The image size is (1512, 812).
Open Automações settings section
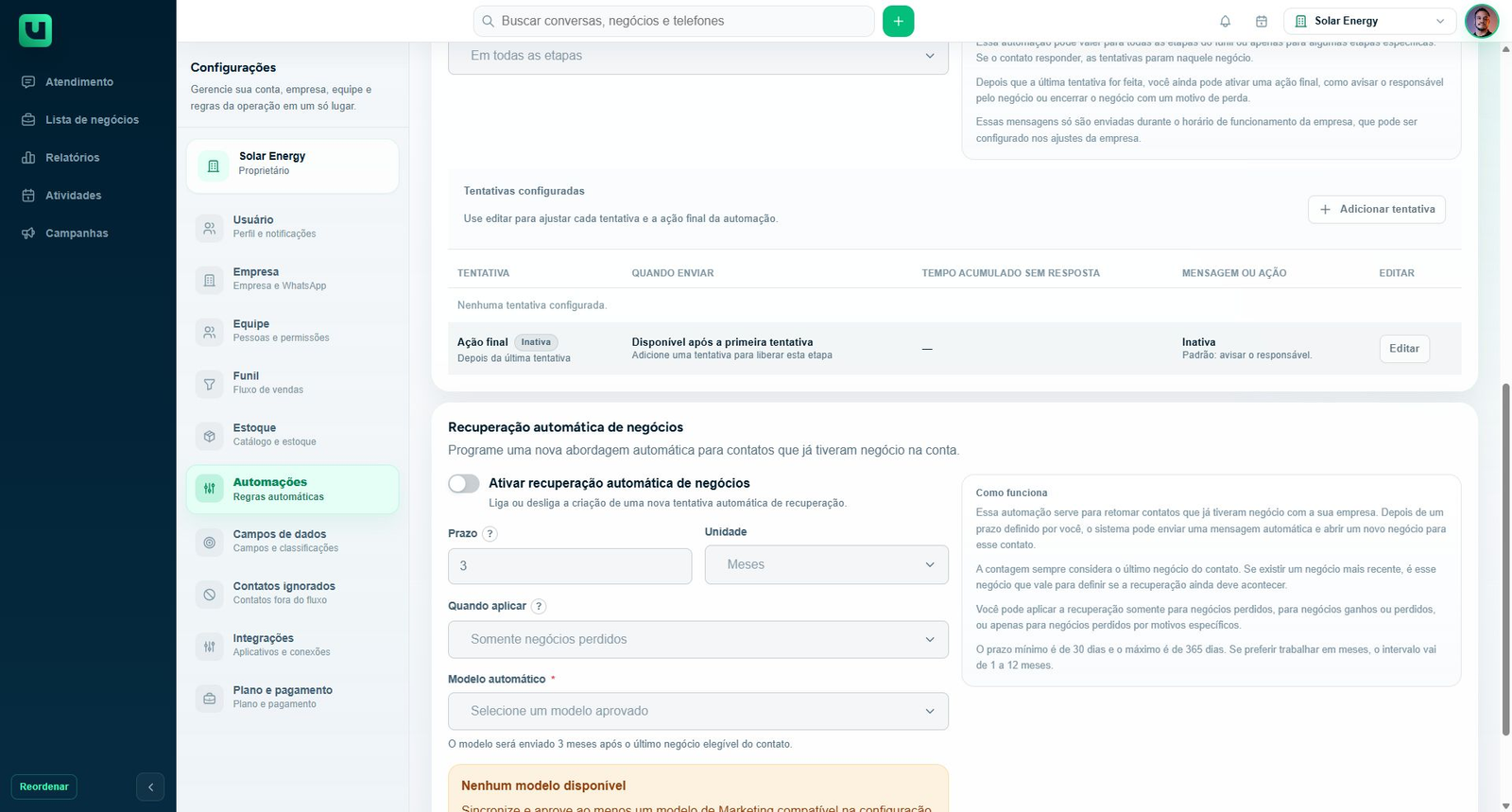pyautogui.click(x=293, y=489)
